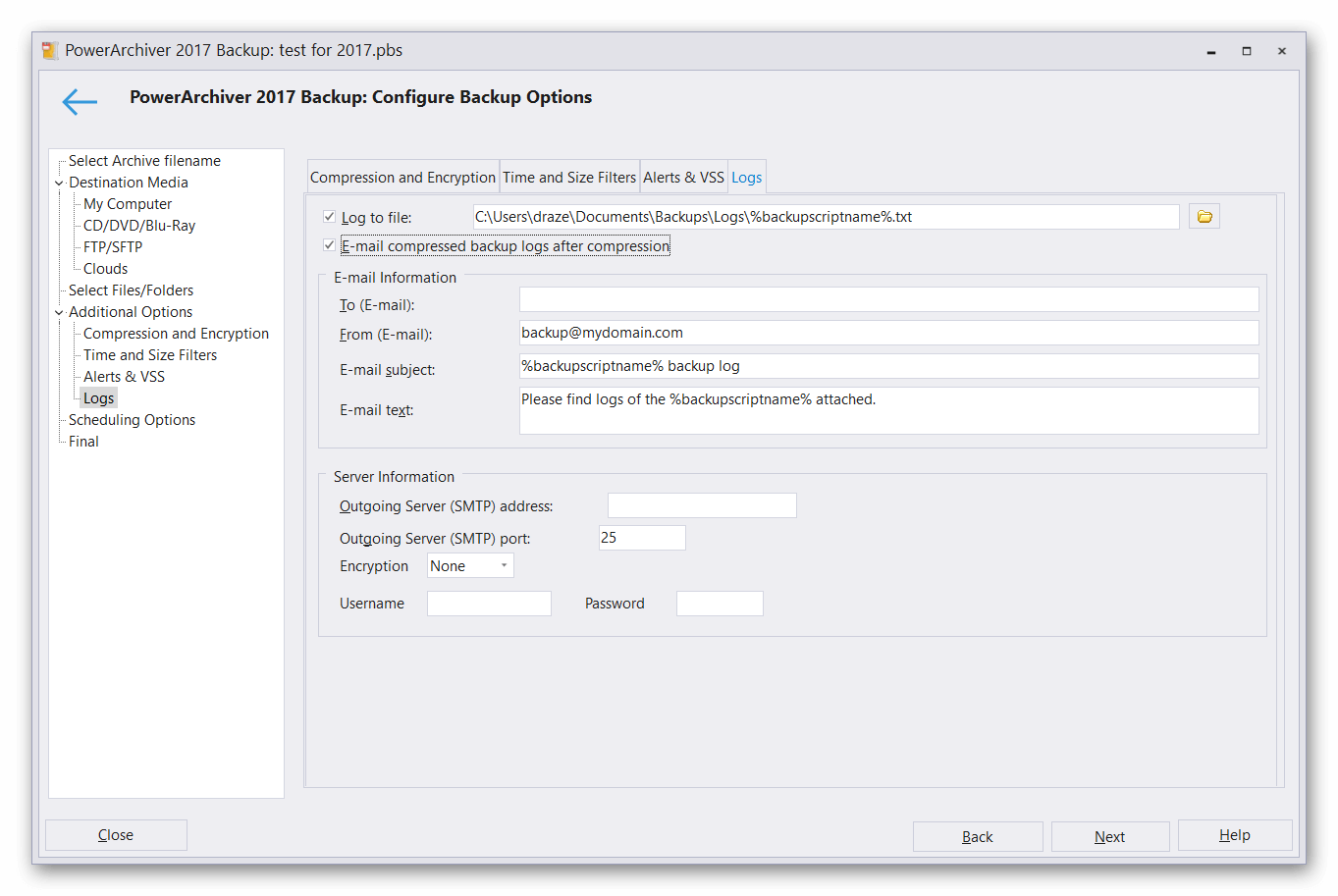Click the PowerArchiver app icon in title bar
Viewport: 1338px width, 896px height.
click(x=50, y=51)
